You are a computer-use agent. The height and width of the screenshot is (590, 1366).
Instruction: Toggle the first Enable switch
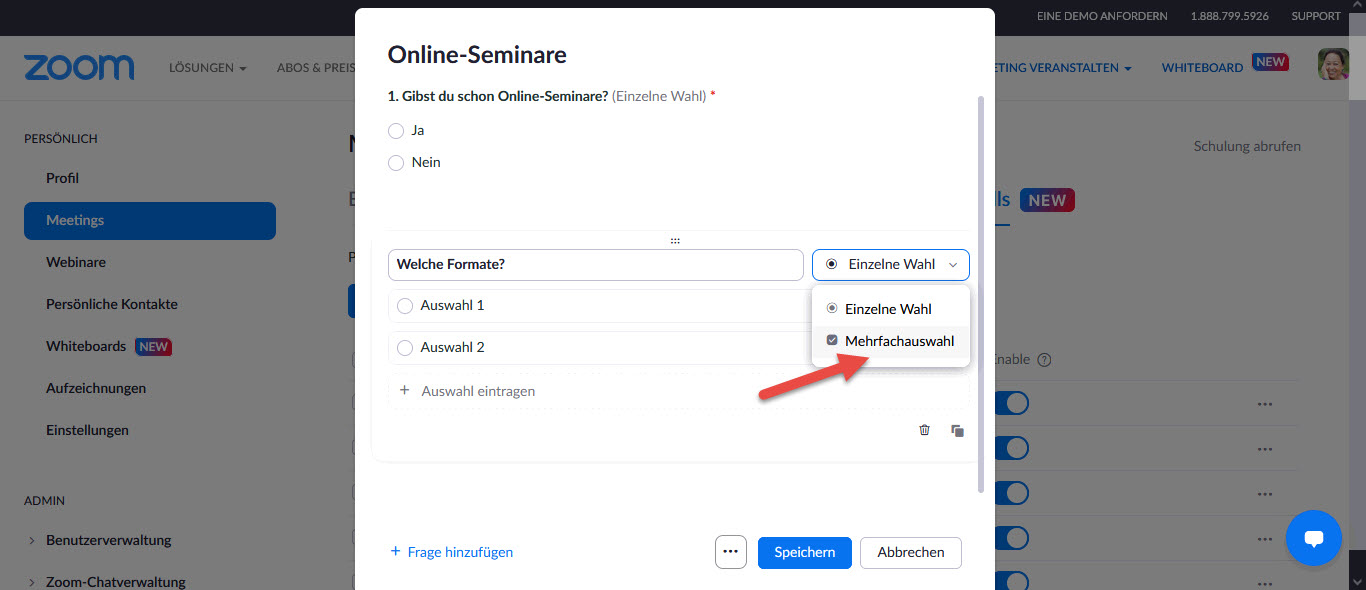point(1011,404)
